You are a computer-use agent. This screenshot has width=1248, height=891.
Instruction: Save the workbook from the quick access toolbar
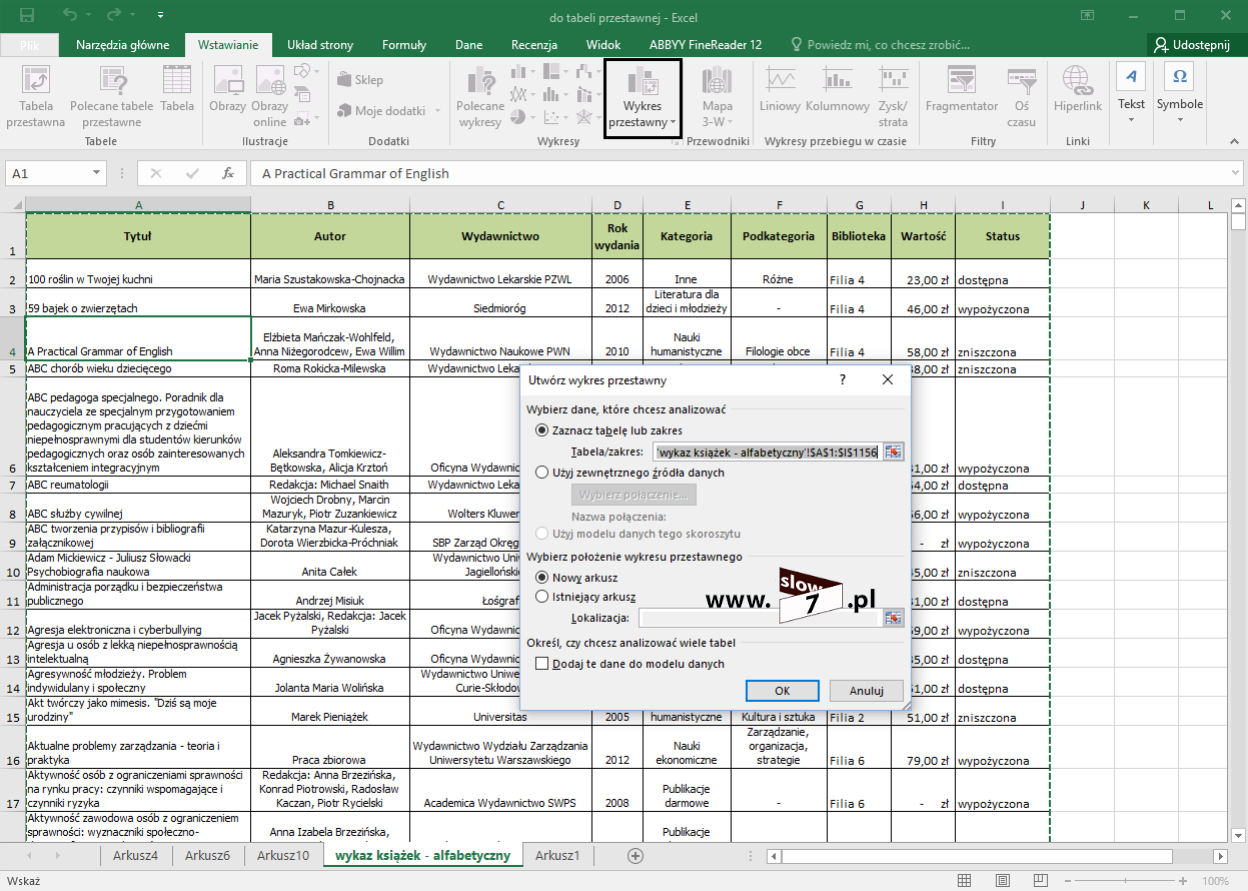[x=27, y=16]
